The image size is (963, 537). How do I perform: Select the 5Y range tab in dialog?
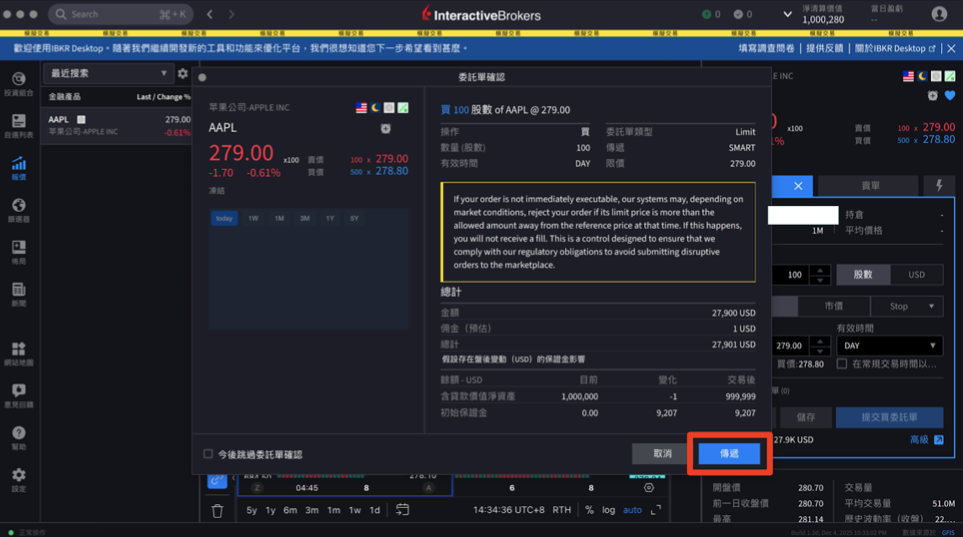[354, 218]
